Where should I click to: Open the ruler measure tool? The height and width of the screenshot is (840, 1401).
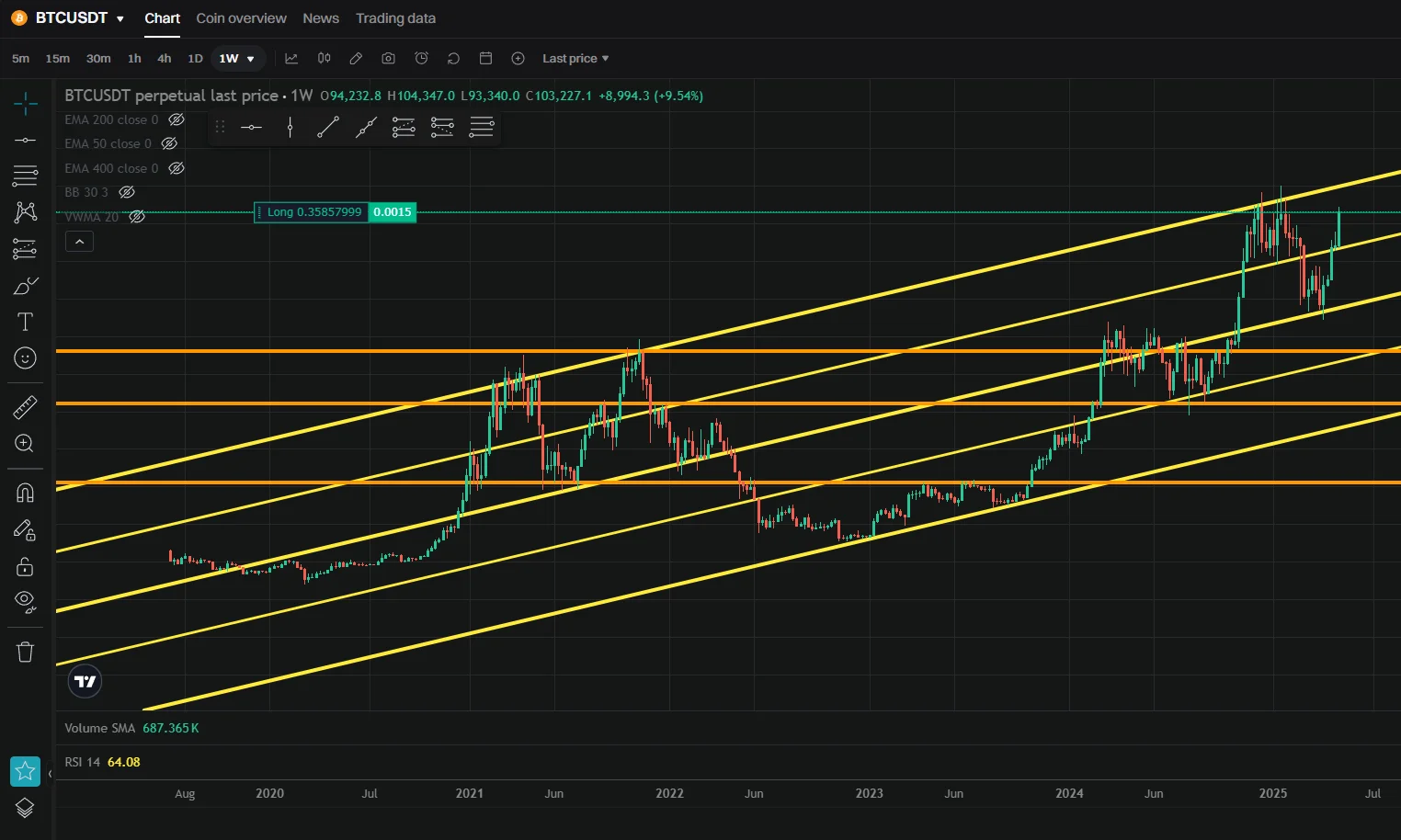coord(25,407)
